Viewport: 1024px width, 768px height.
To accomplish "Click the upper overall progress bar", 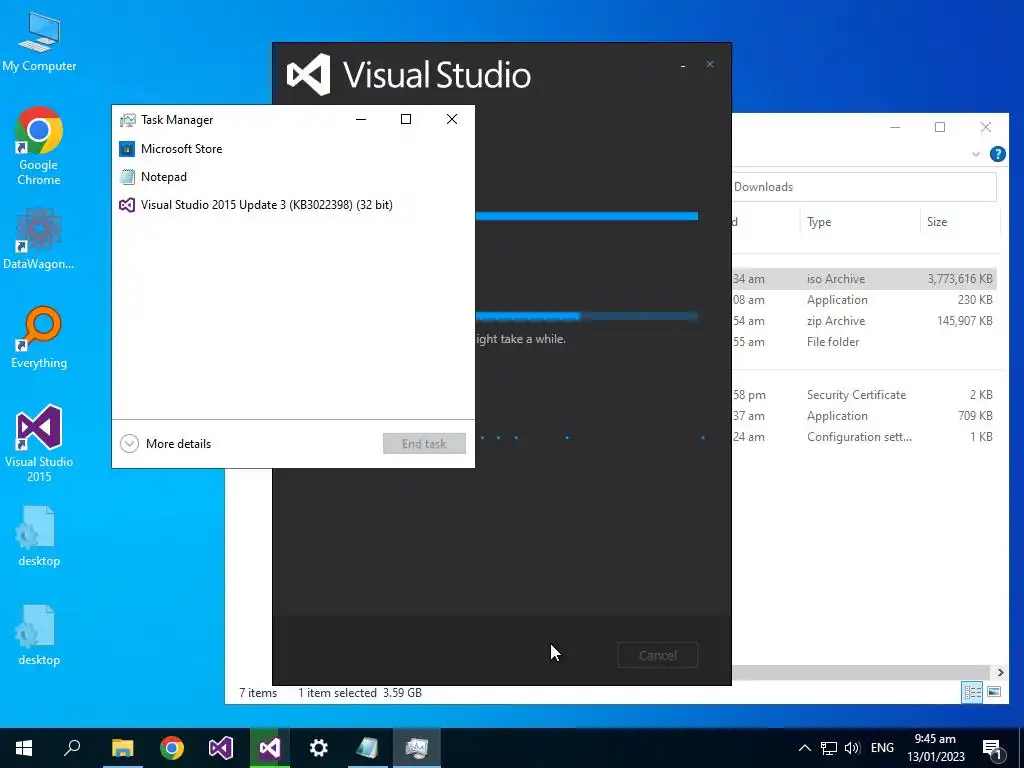I will click(586, 216).
